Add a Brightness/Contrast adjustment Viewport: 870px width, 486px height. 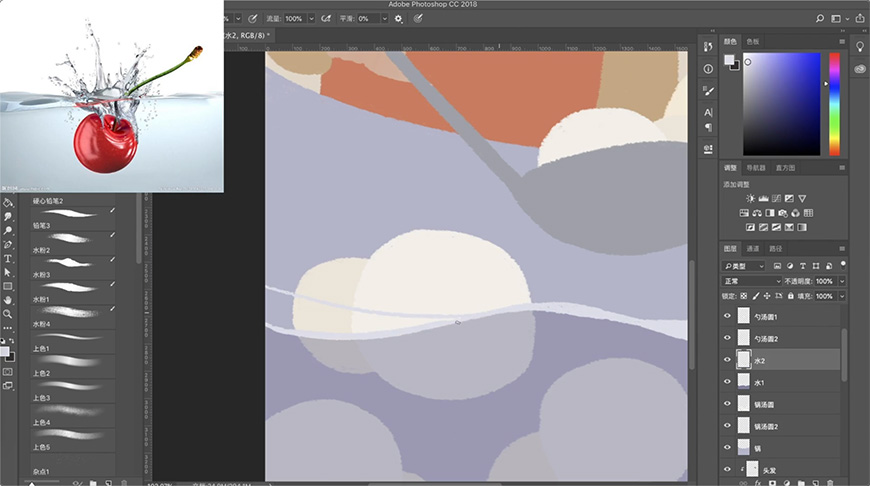750,199
